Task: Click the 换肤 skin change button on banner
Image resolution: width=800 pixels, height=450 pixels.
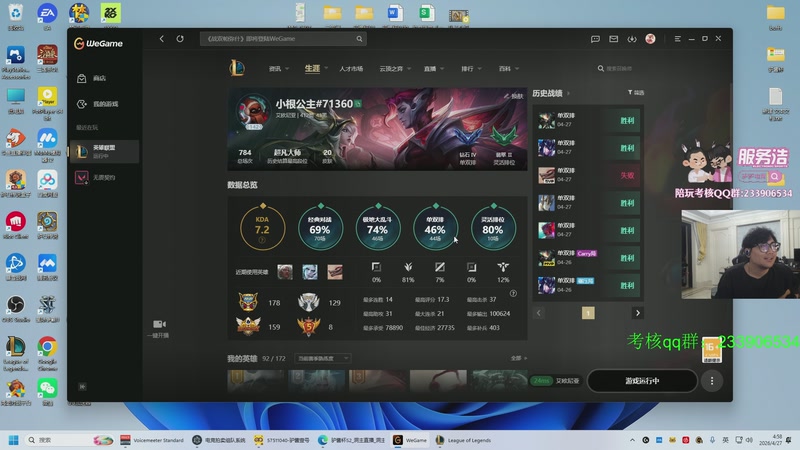Action: pyautogui.click(x=514, y=96)
